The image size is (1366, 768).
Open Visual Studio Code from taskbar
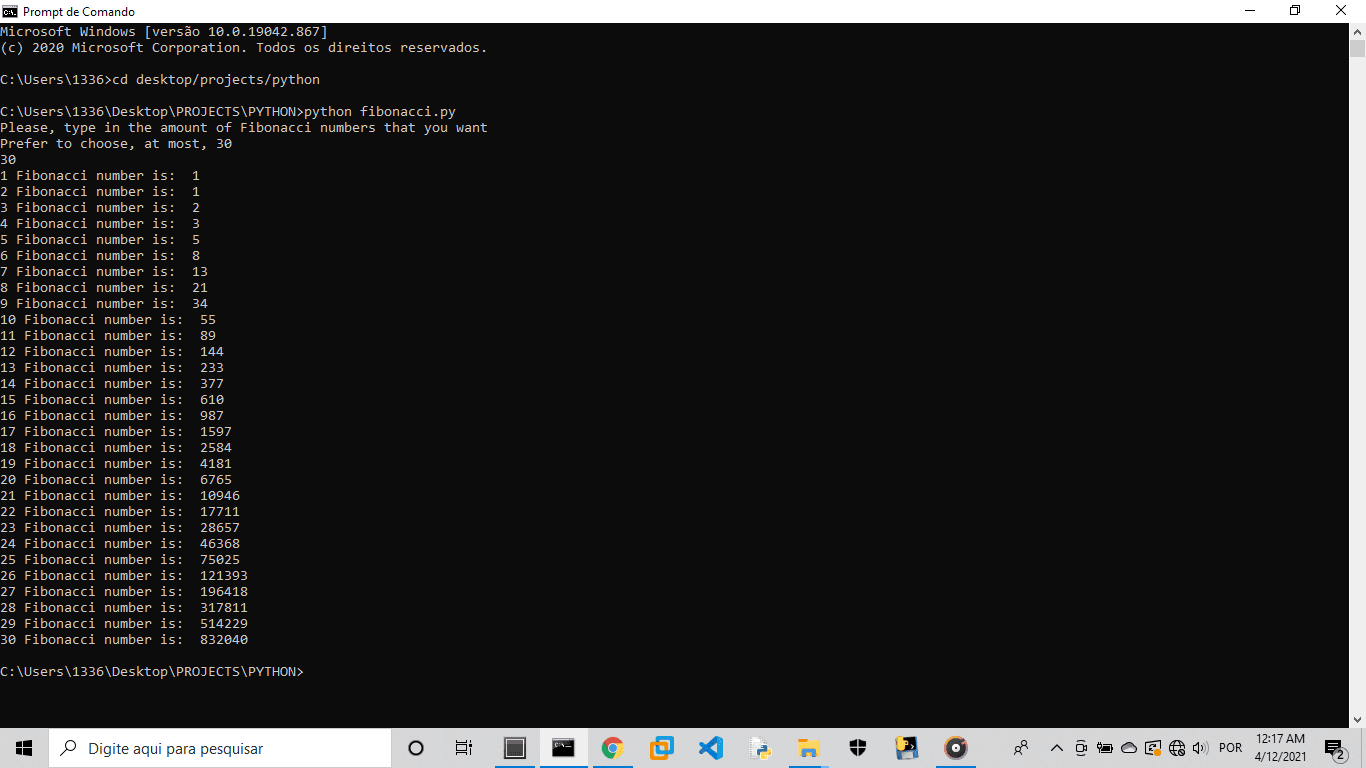pyautogui.click(x=710, y=748)
